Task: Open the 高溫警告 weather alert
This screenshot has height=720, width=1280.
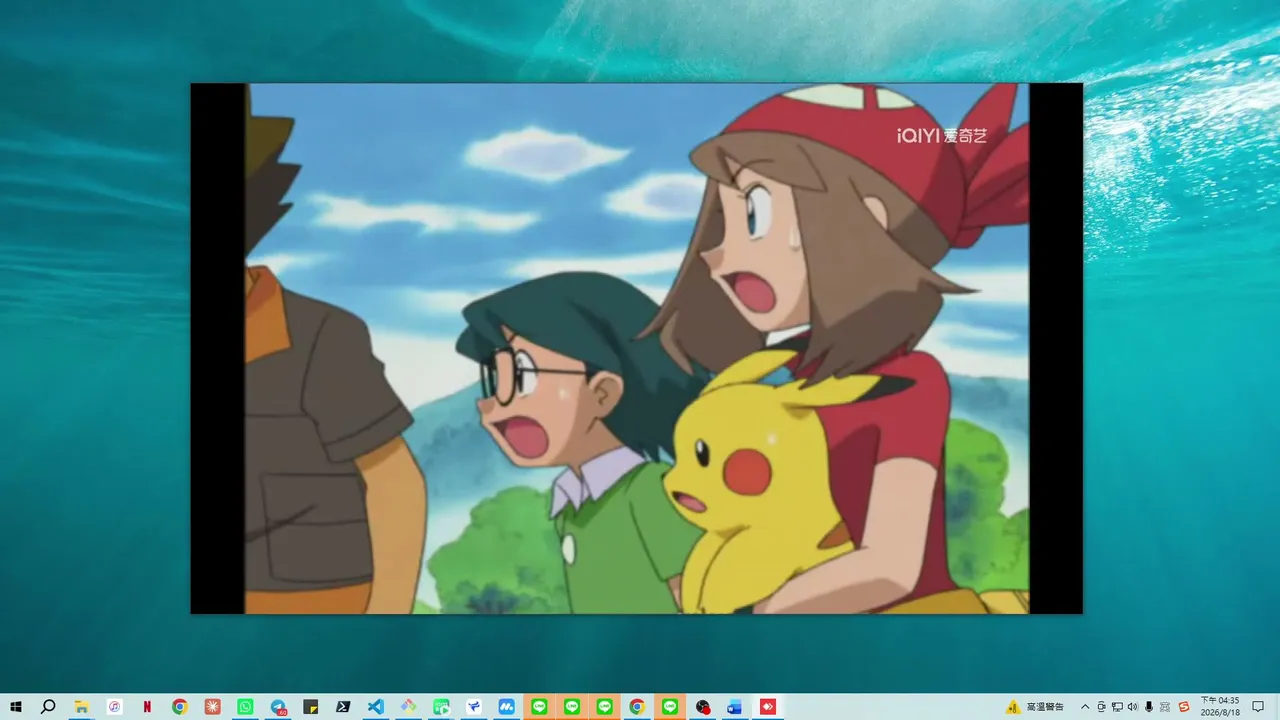Action: pyautogui.click(x=1035, y=706)
